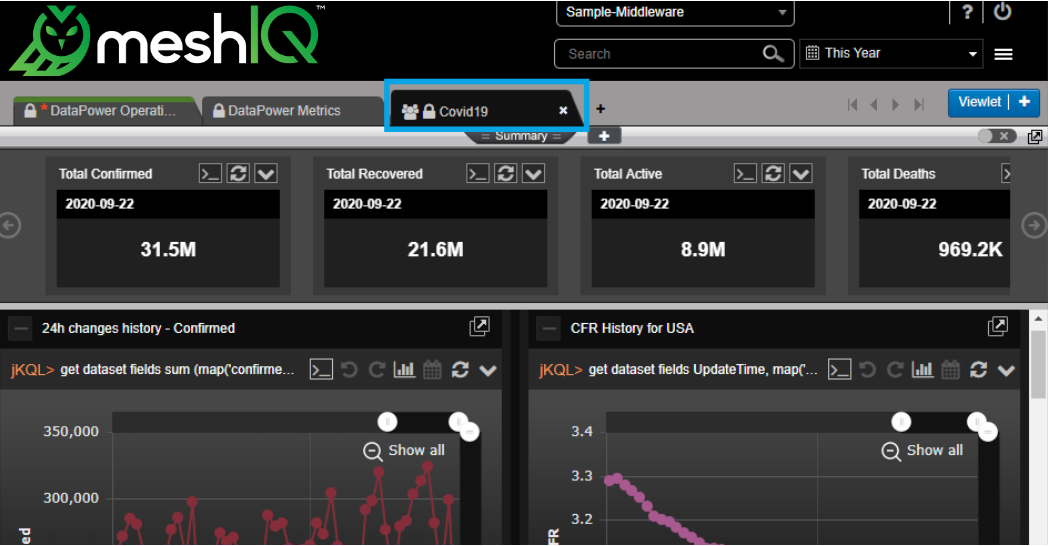Open console in 24h changes viewlet
The height and width of the screenshot is (546, 1048).
point(321,370)
